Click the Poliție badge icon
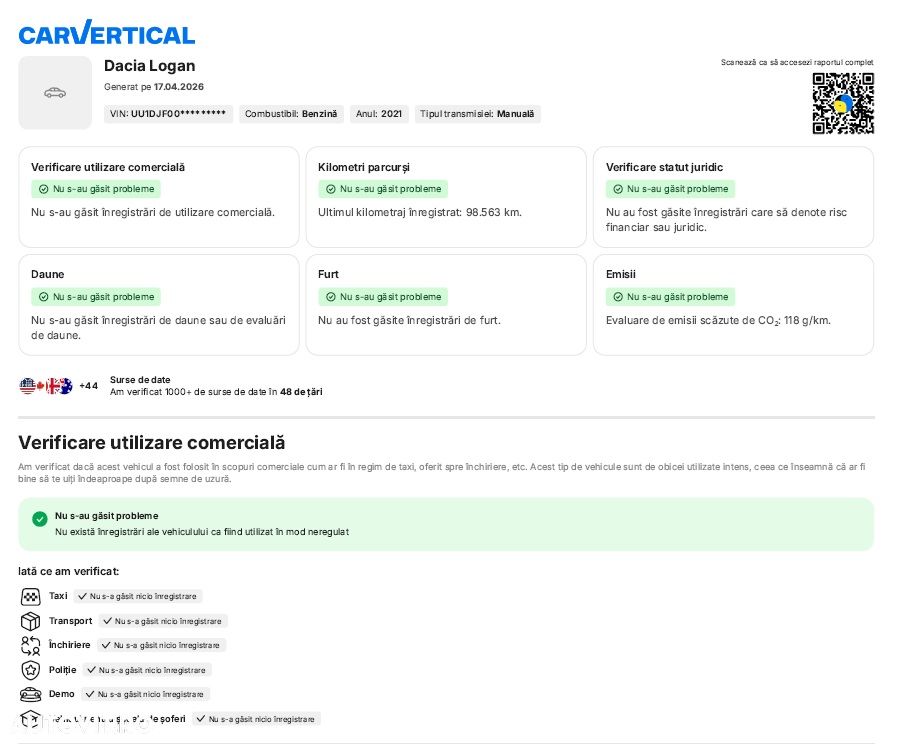899x744 pixels. coord(30,669)
